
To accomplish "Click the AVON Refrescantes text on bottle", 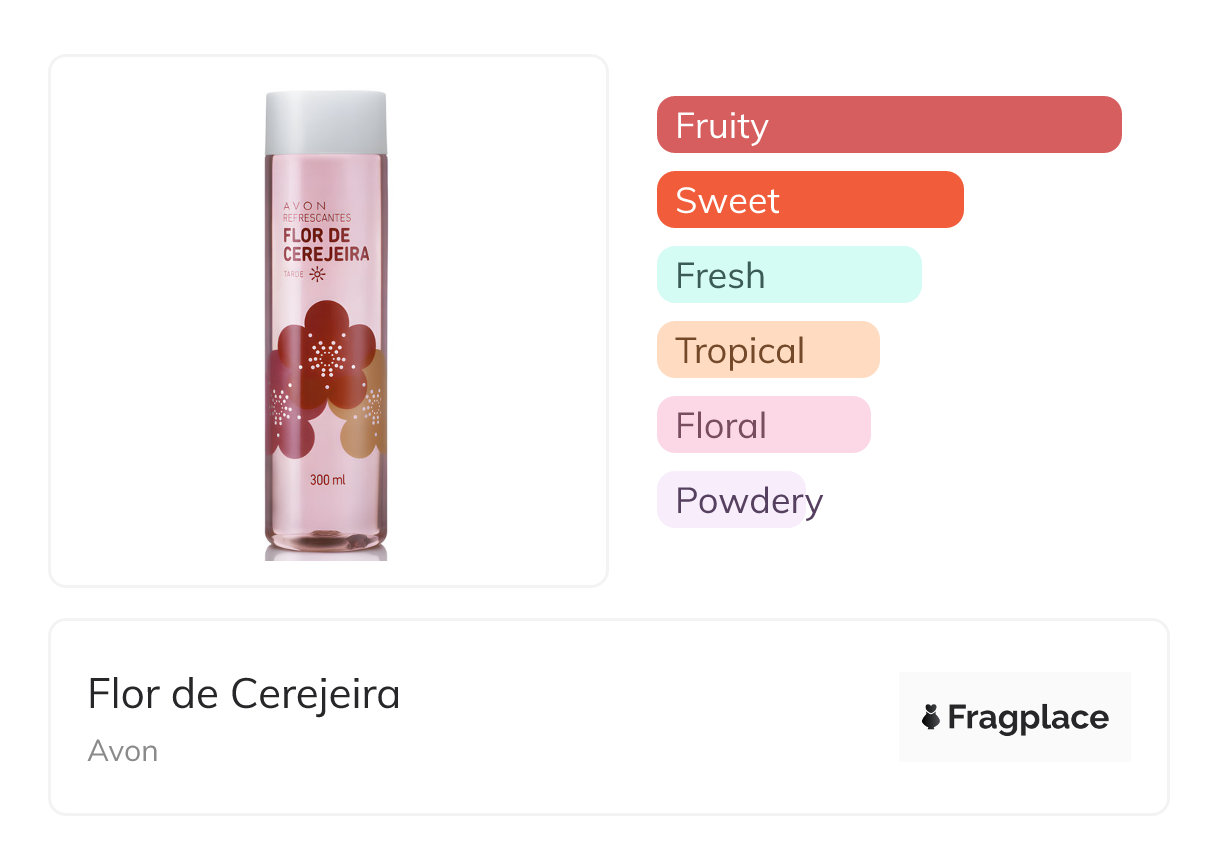I will point(316,211).
